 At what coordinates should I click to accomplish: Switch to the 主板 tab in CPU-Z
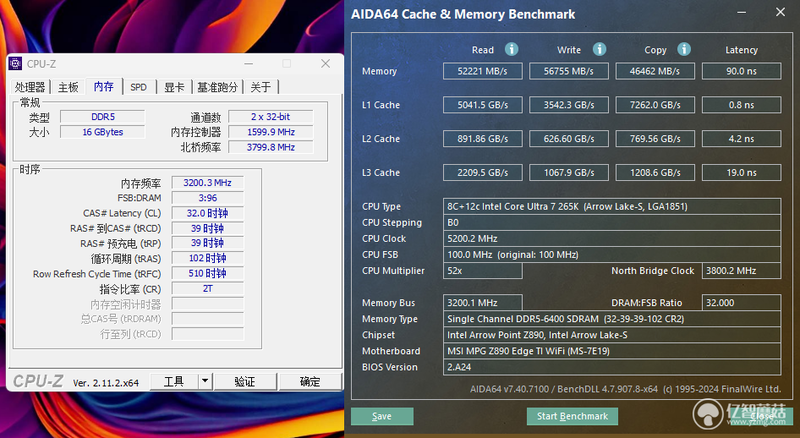tap(68, 87)
